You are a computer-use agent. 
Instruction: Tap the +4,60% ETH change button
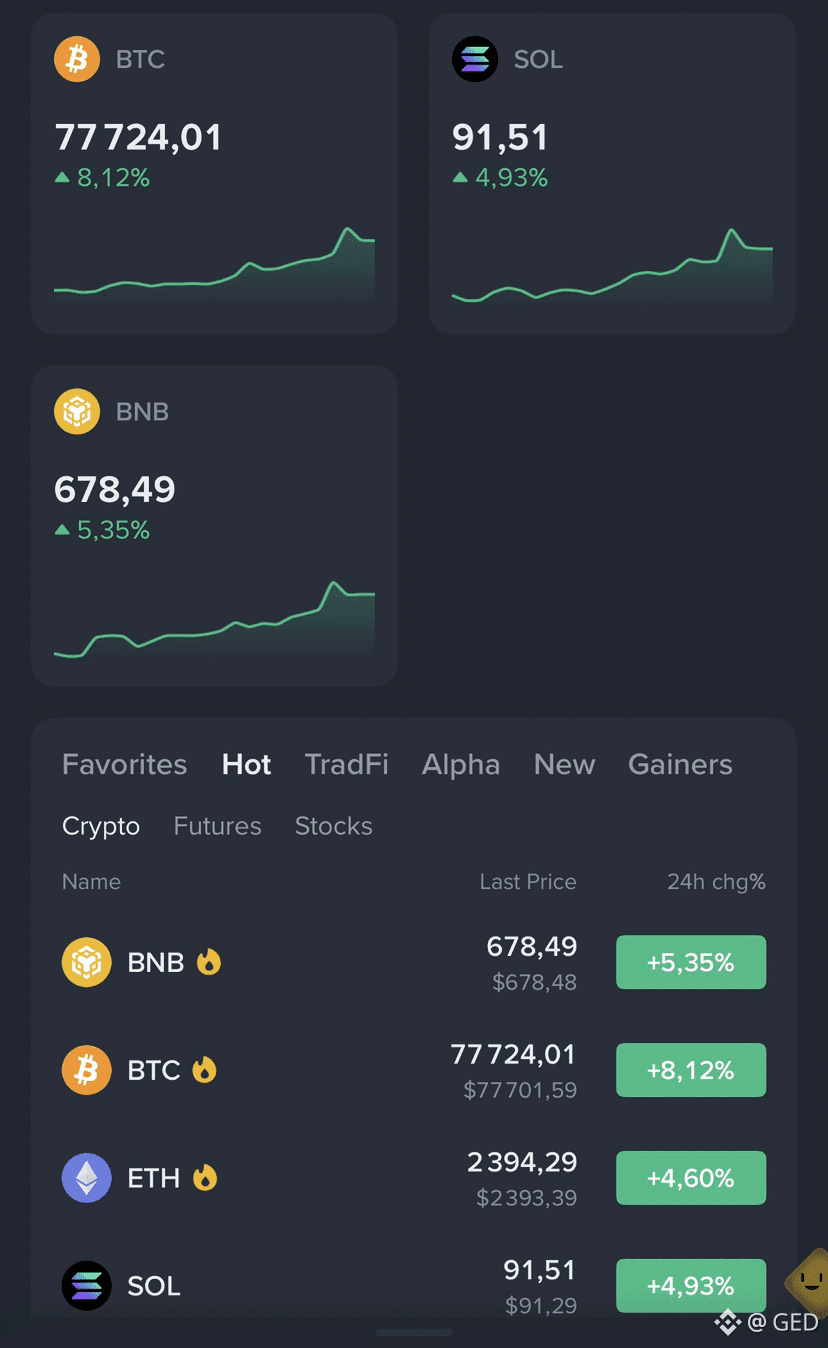(691, 1178)
